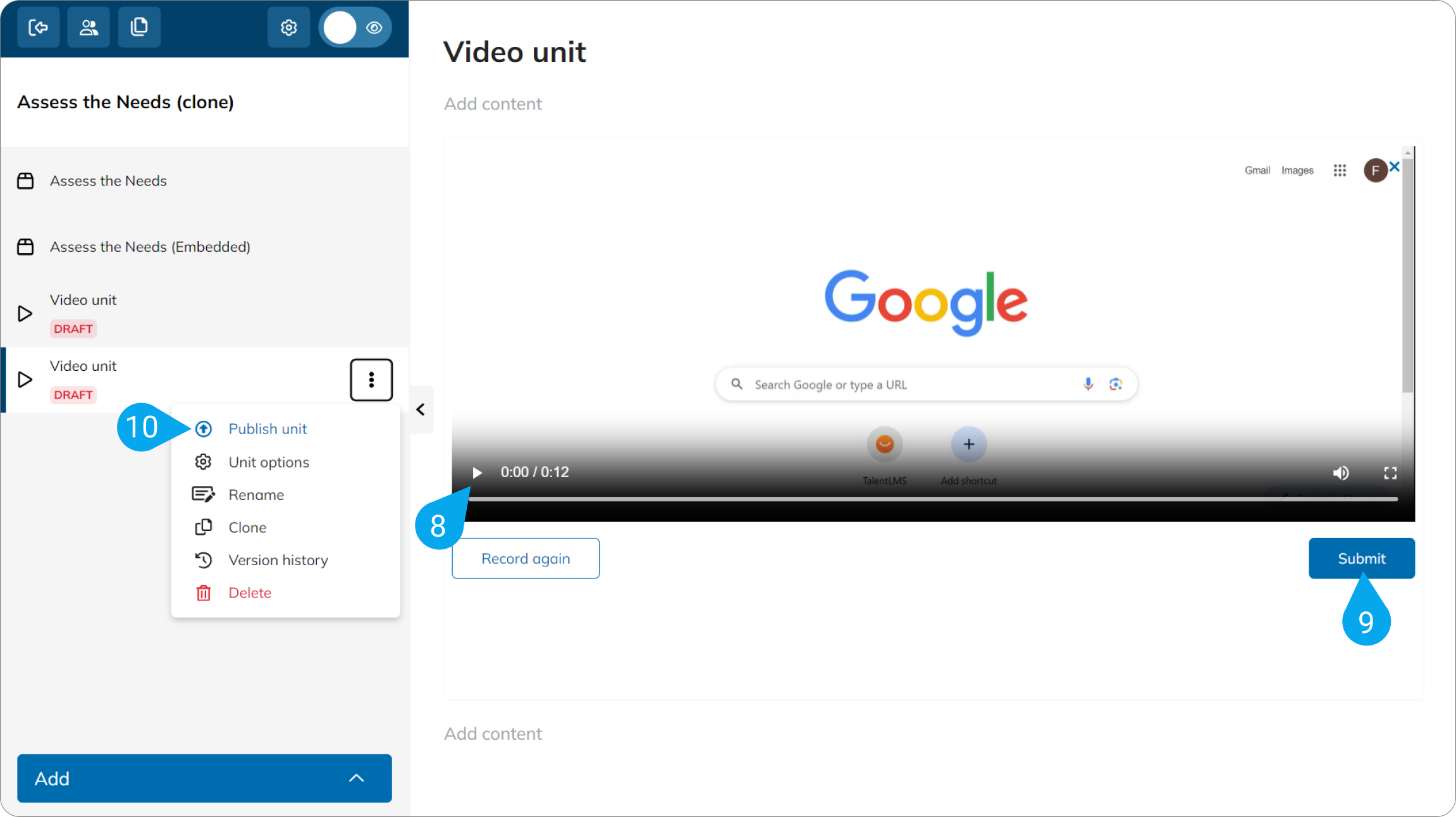
Task: Mute the video with the speaker icon
Action: tap(1341, 473)
